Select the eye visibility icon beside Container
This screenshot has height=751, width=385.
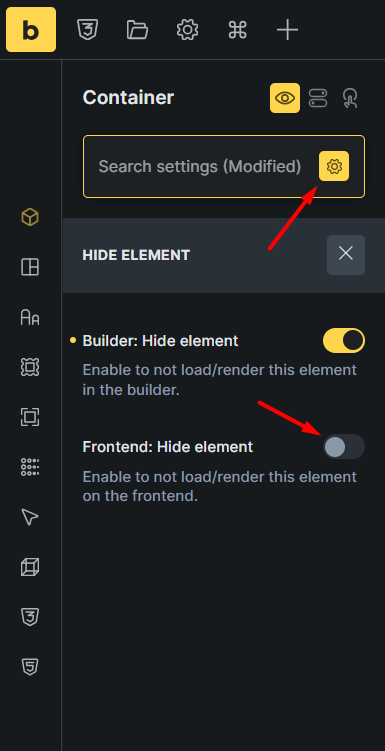285,98
